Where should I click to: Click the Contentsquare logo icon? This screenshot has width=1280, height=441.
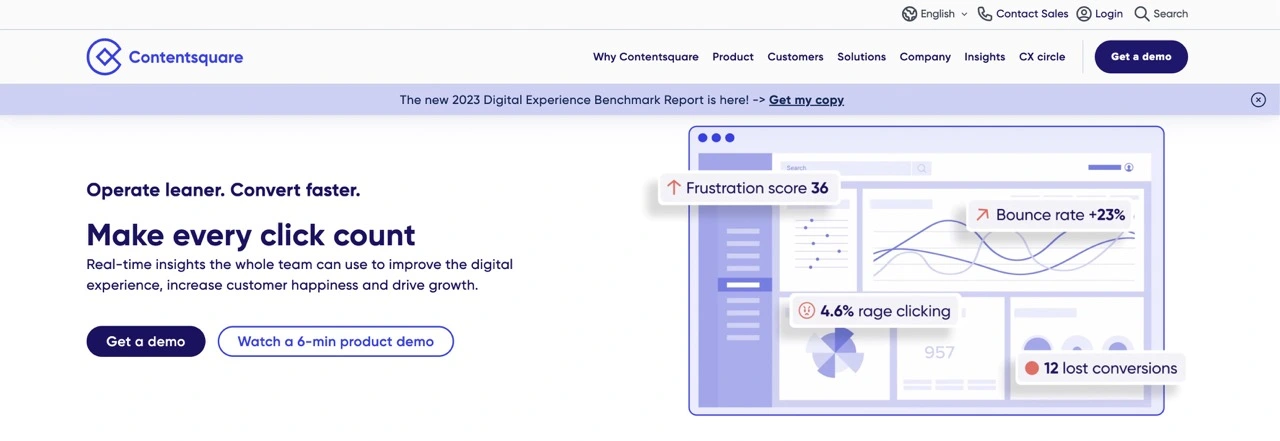coord(104,57)
